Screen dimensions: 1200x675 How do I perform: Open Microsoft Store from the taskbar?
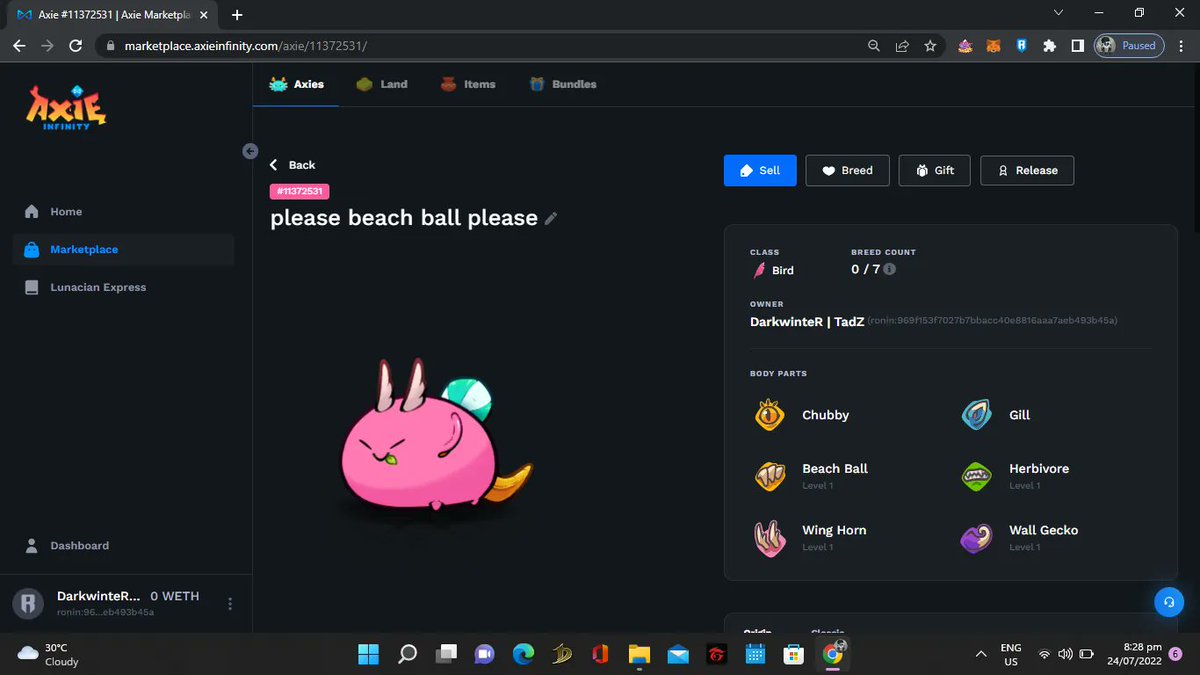coord(794,655)
